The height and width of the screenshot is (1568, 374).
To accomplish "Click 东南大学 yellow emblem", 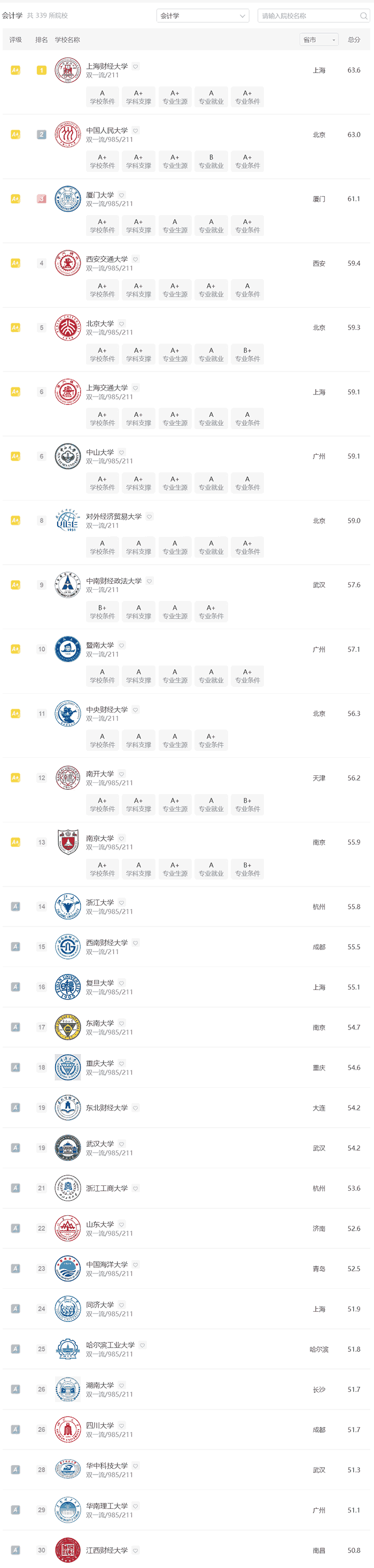I will pyautogui.click(x=68, y=1027).
